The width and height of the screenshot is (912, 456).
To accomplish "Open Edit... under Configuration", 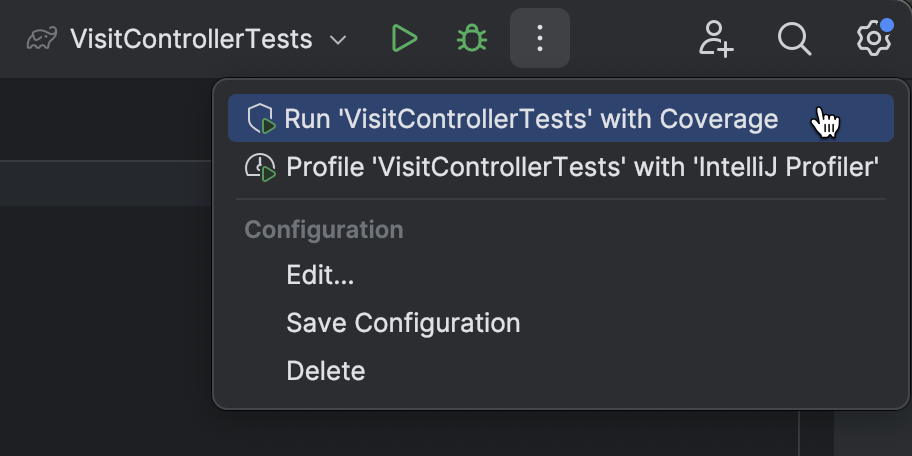I will pos(320,275).
